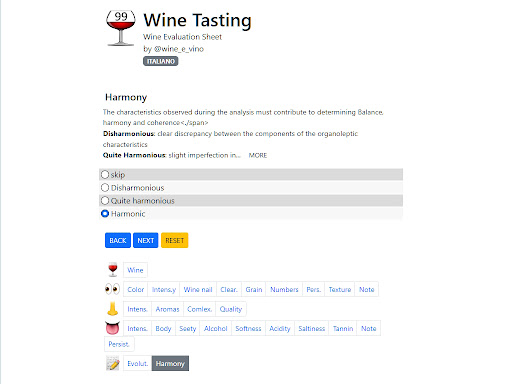The height and width of the screenshot is (384, 512).
Task: Jump to the Acidity tab
Action: tap(280, 329)
